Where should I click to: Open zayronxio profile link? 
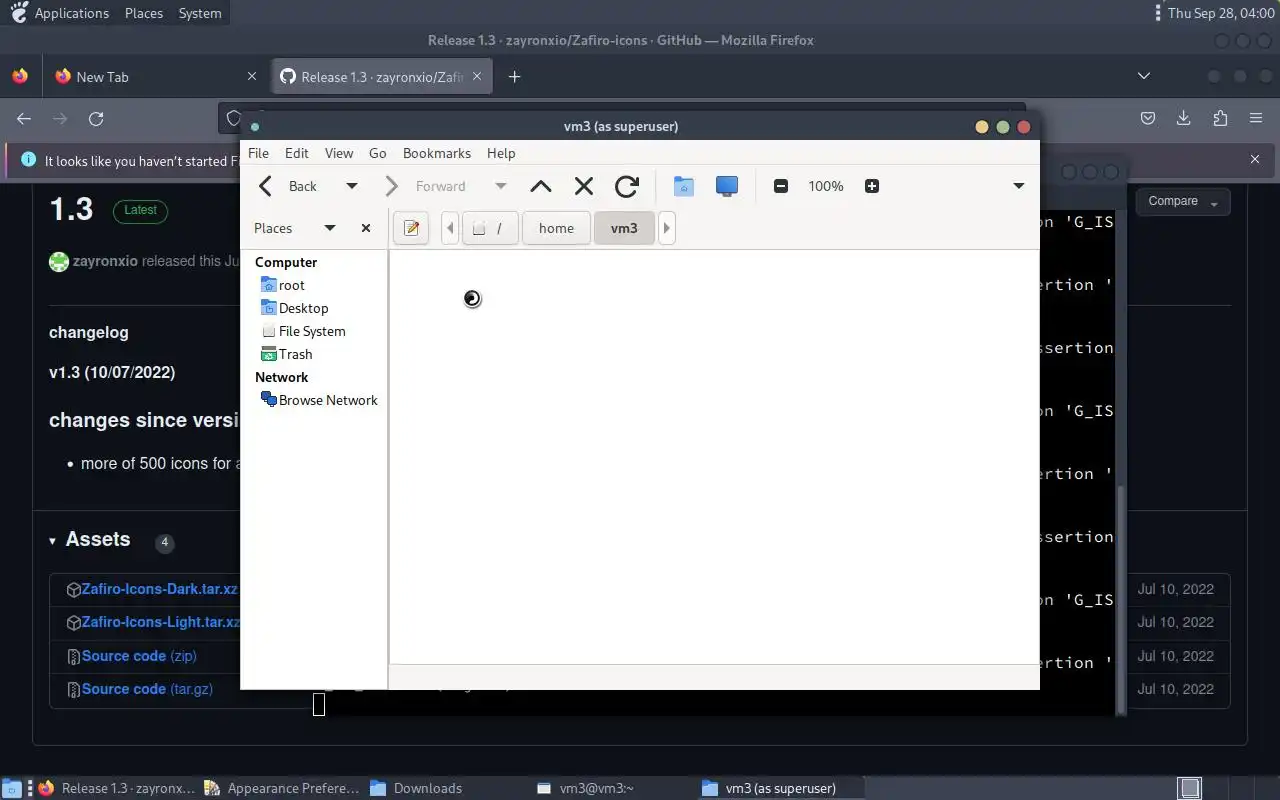[105, 261]
